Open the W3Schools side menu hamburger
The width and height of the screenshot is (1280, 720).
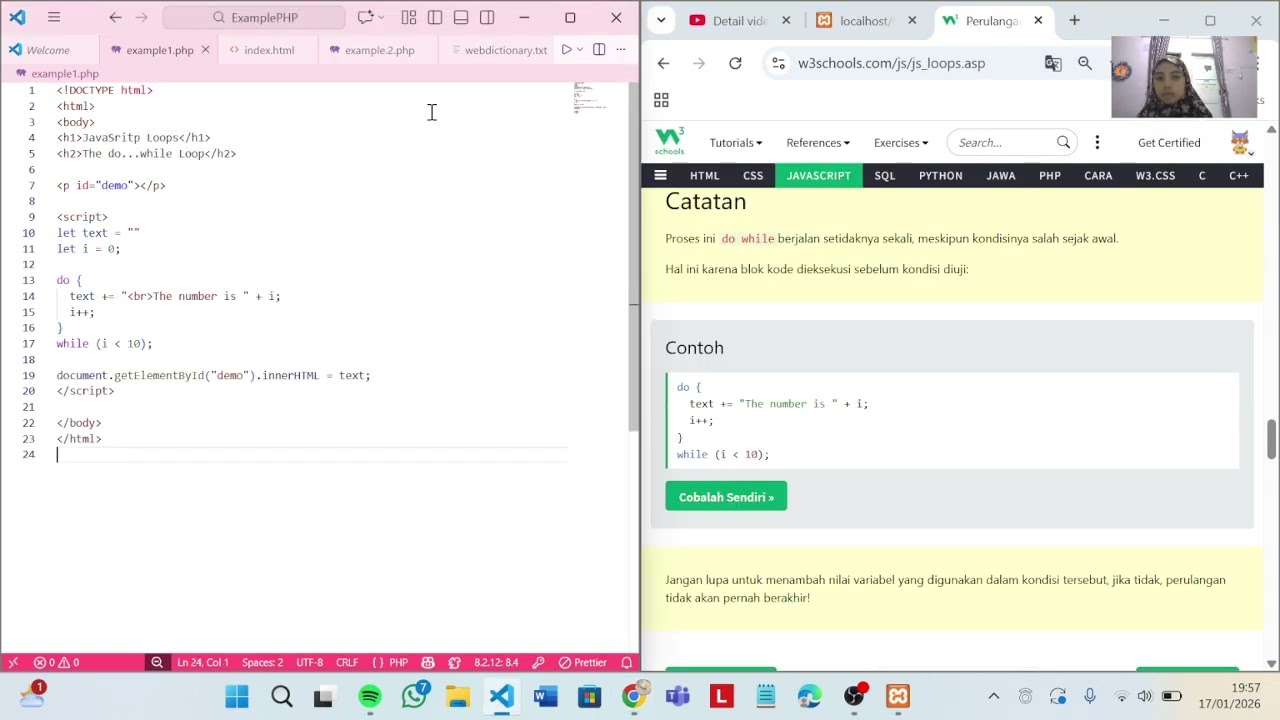(x=660, y=175)
